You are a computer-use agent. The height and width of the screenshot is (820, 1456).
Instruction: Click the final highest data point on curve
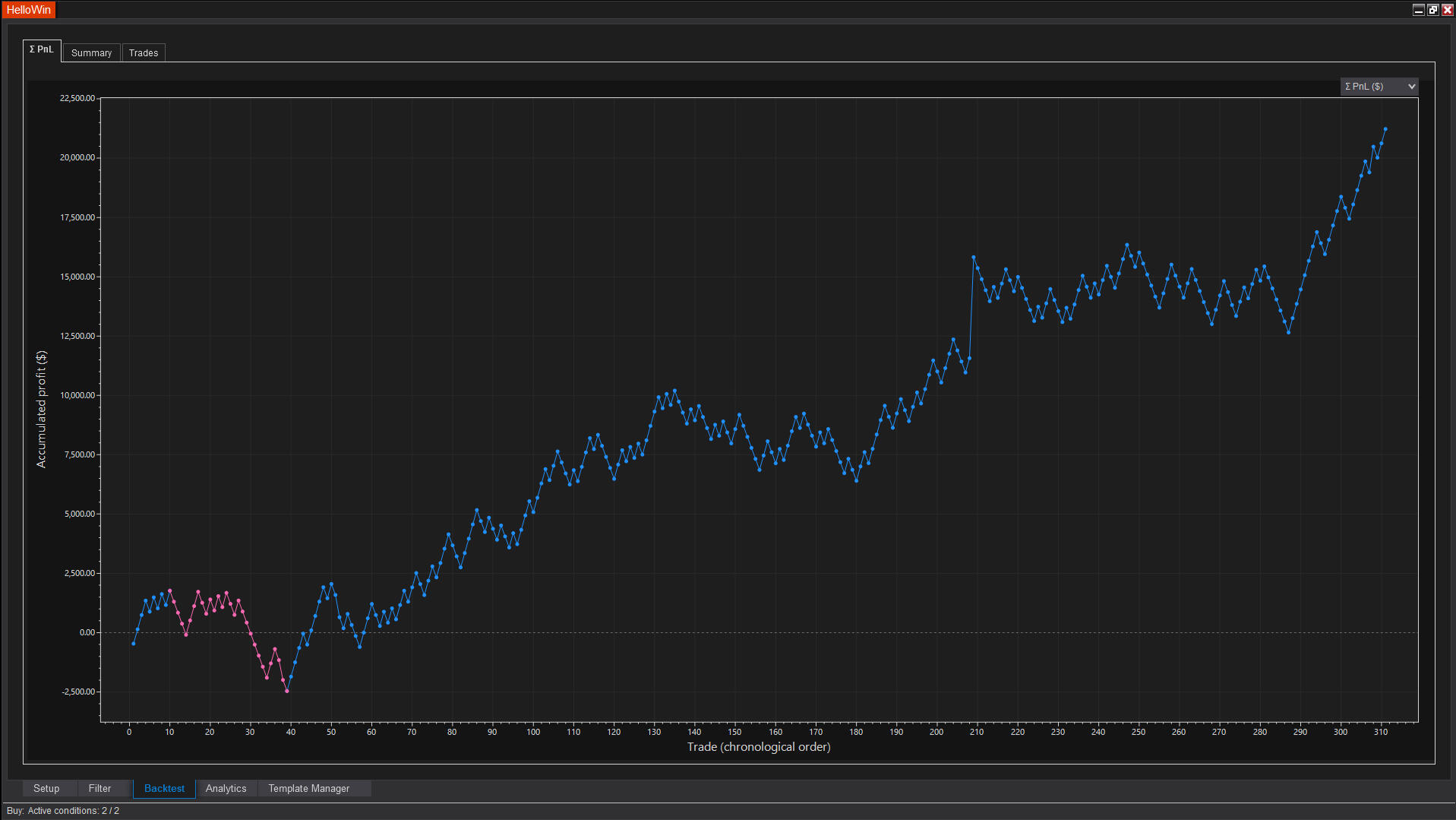1385,129
